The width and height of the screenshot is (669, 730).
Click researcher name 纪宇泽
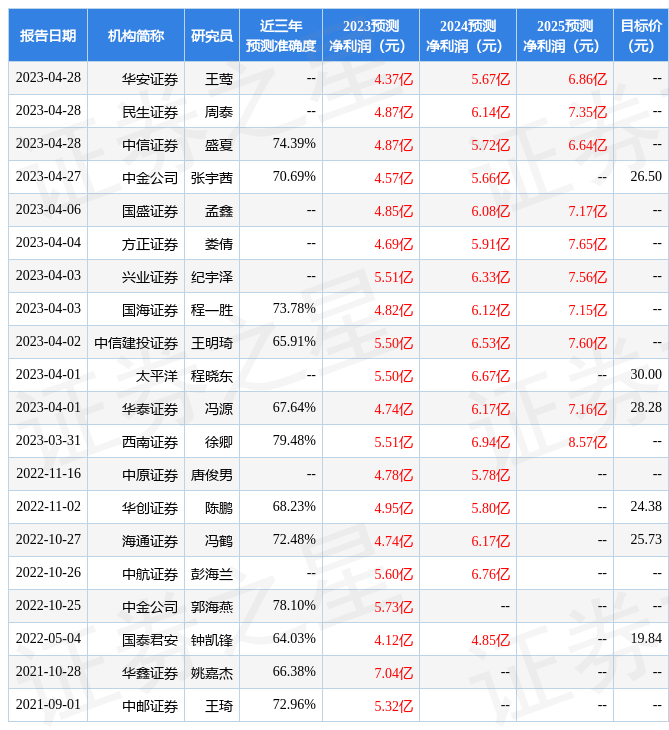(212, 277)
